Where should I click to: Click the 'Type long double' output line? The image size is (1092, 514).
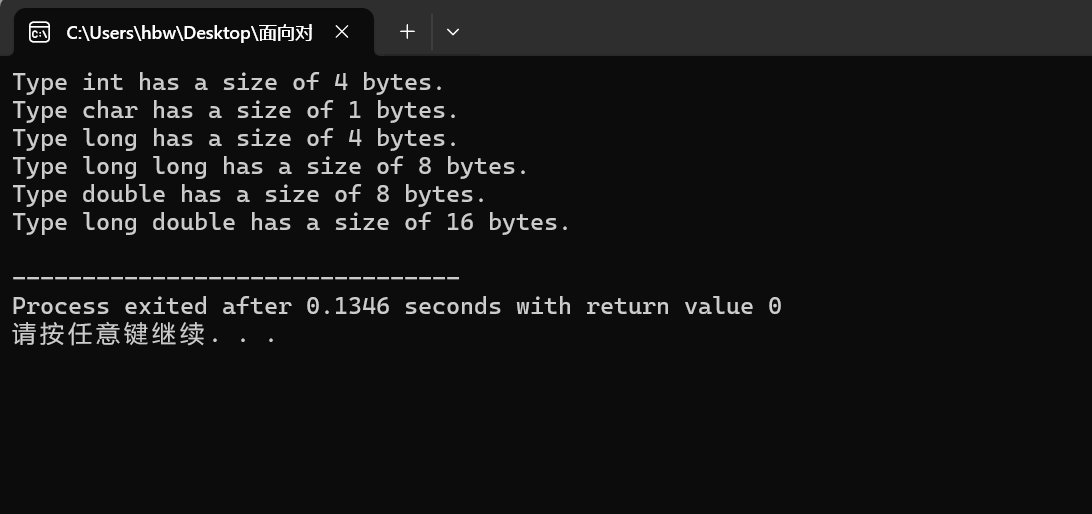click(291, 222)
